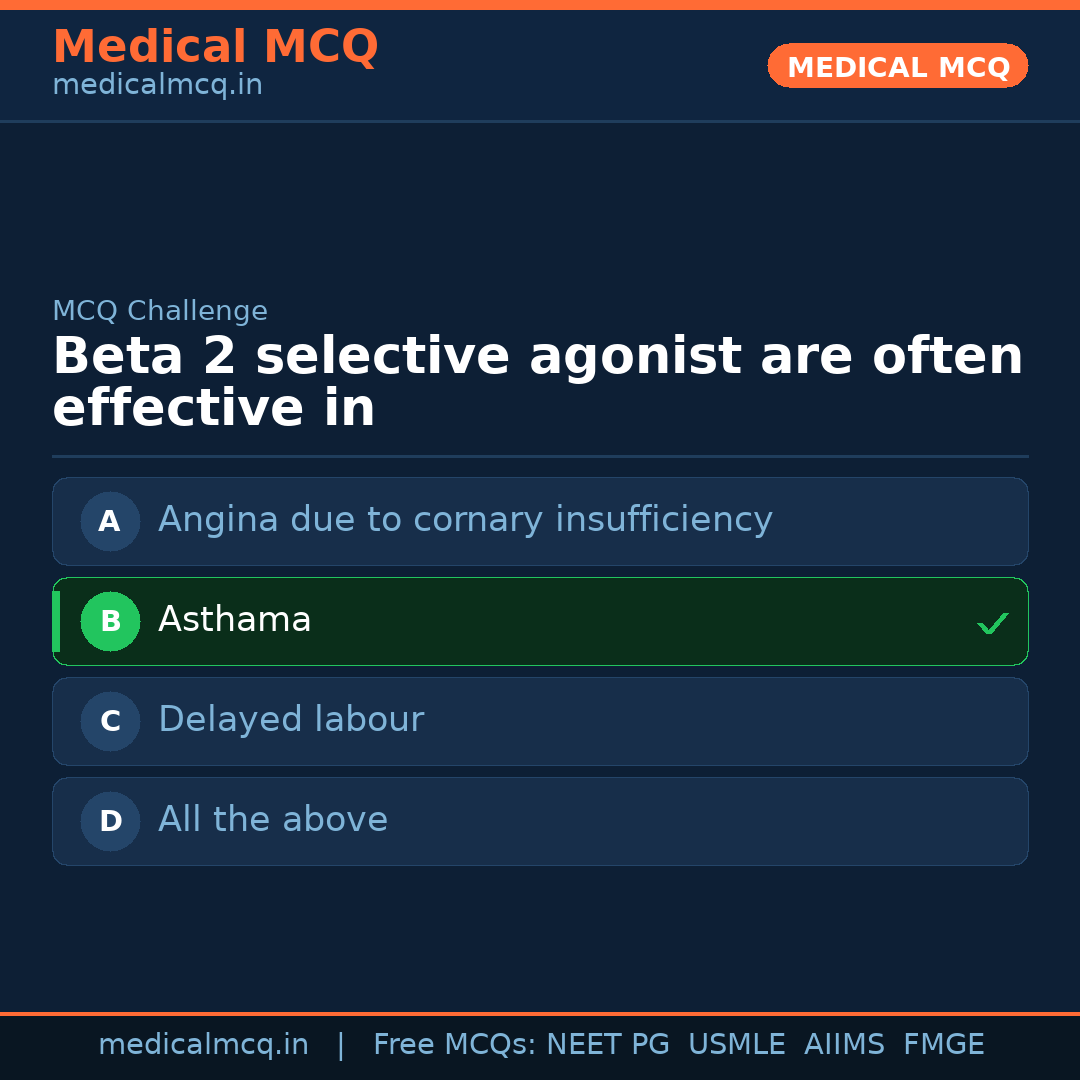Switch to the USMLE category

tap(737, 1043)
